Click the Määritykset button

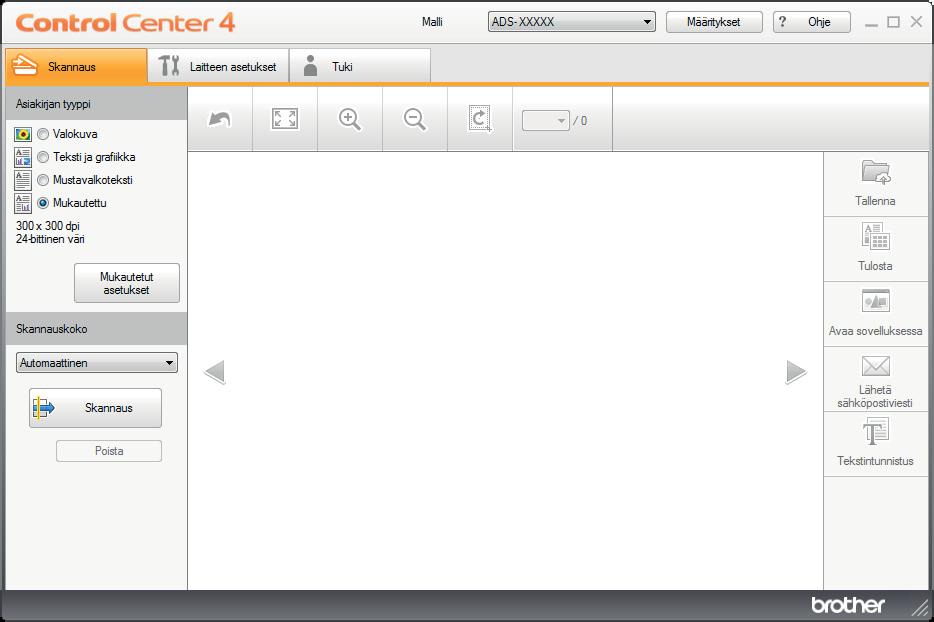click(714, 22)
